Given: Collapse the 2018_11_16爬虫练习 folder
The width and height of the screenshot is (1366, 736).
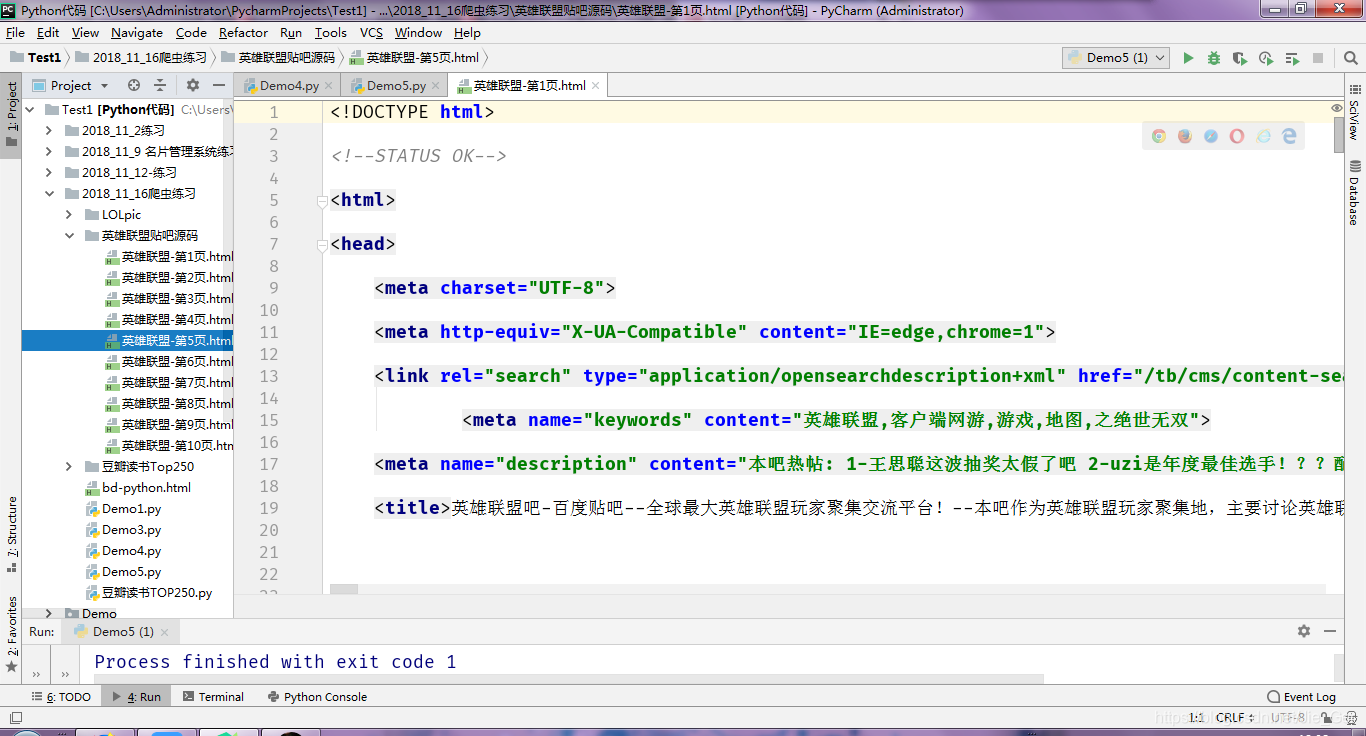Looking at the screenshot, I should [49, 194].
